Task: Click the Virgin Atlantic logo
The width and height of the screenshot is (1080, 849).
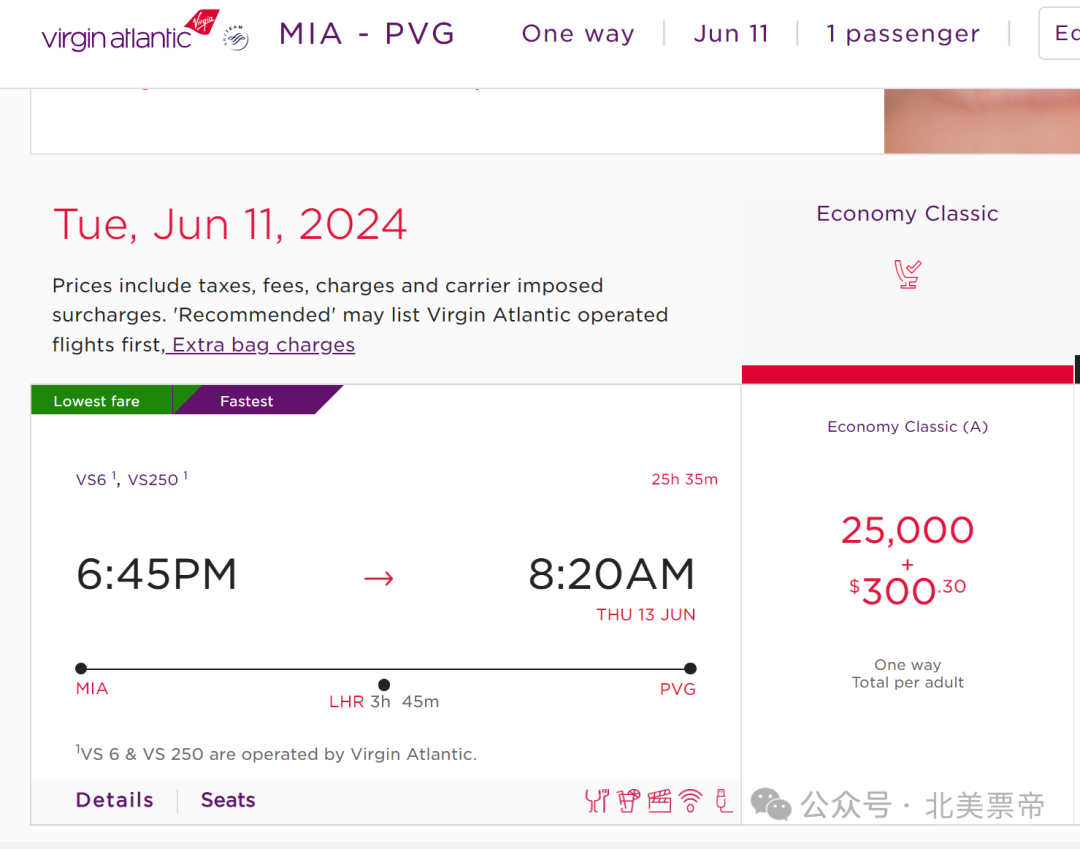Action: point(130,31)
